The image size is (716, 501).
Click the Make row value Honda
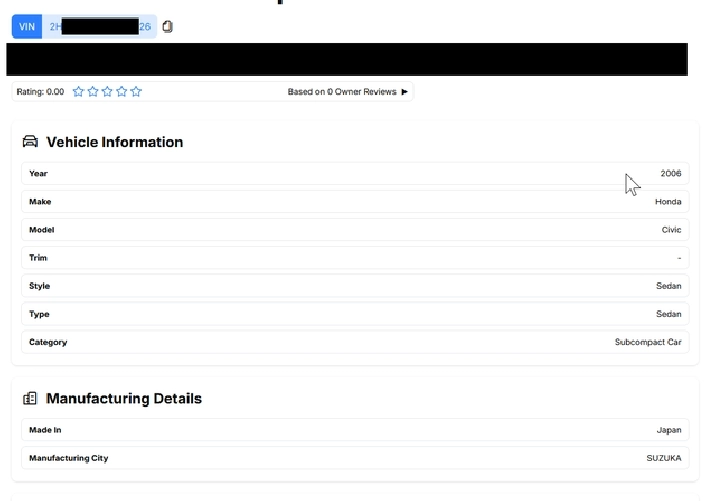[x=668, y=202]
